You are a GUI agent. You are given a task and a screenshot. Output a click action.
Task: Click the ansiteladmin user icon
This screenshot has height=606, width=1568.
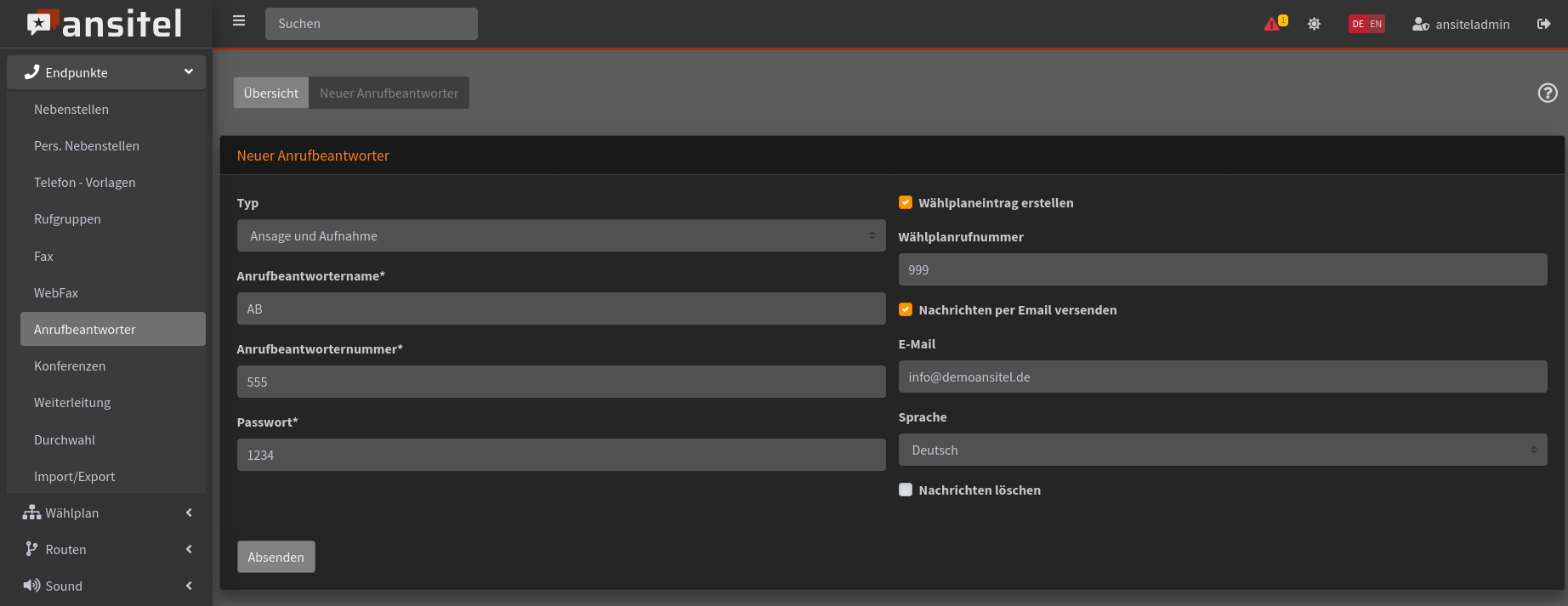(1420, 24)
